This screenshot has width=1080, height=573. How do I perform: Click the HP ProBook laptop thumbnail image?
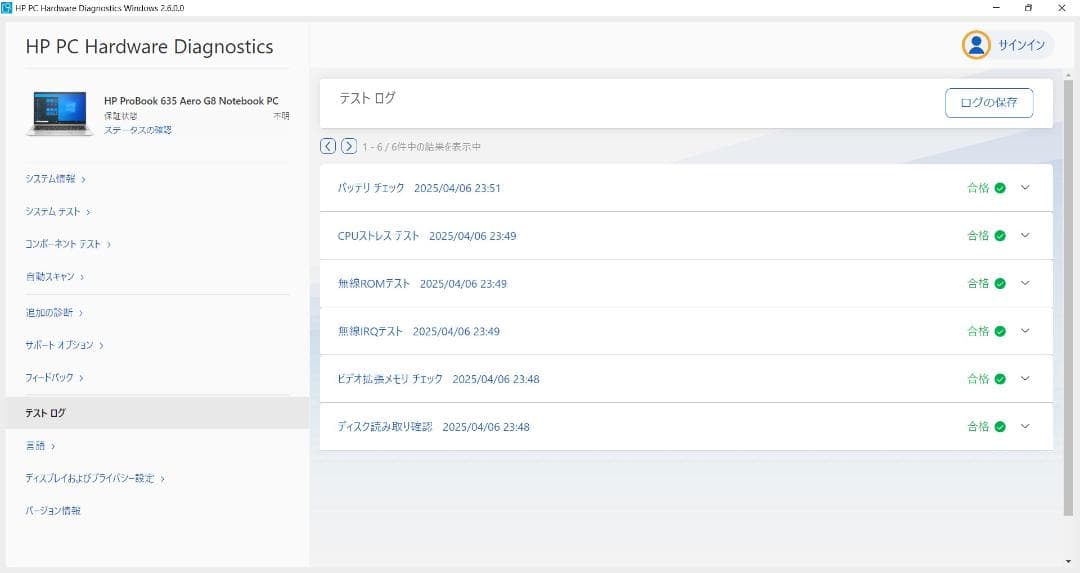[x=62, y=113]
